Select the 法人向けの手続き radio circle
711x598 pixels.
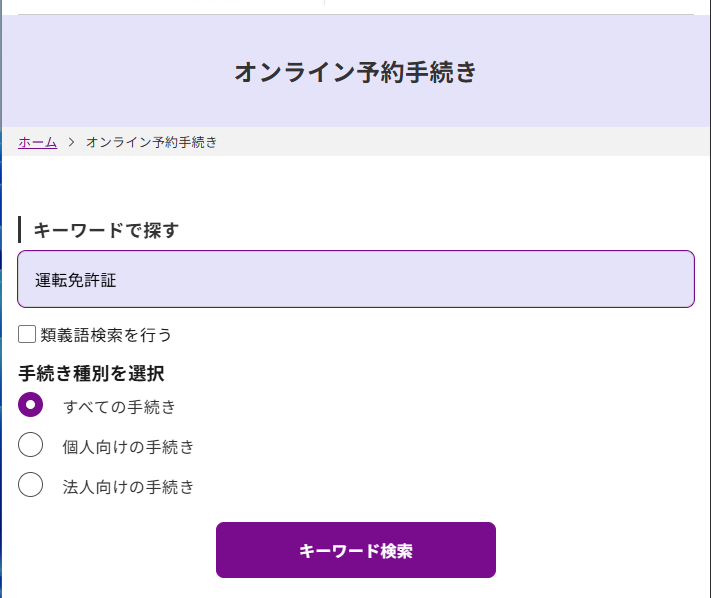coord(31,485)
